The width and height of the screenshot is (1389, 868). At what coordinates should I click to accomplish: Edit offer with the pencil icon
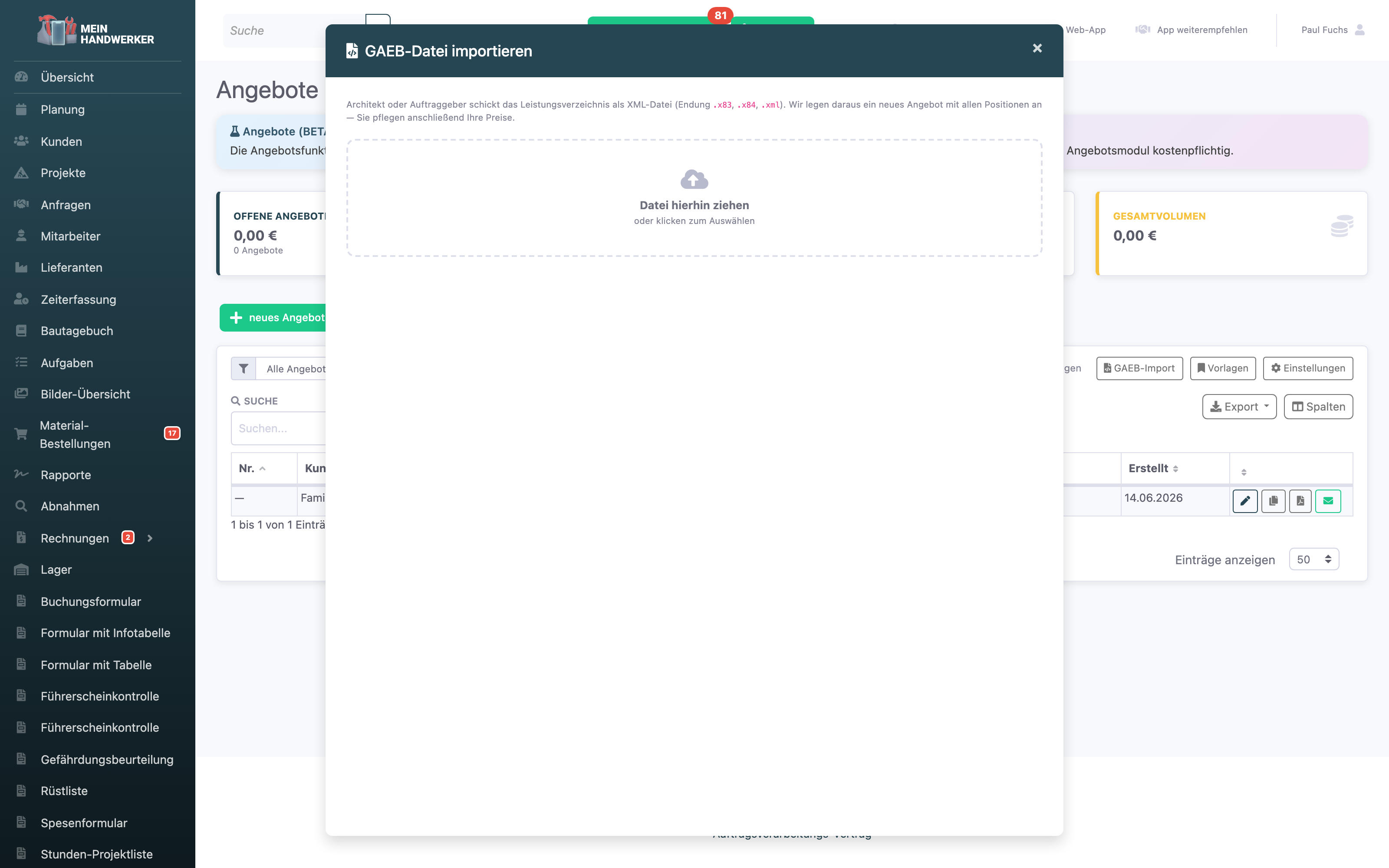tap(1245, 500)
